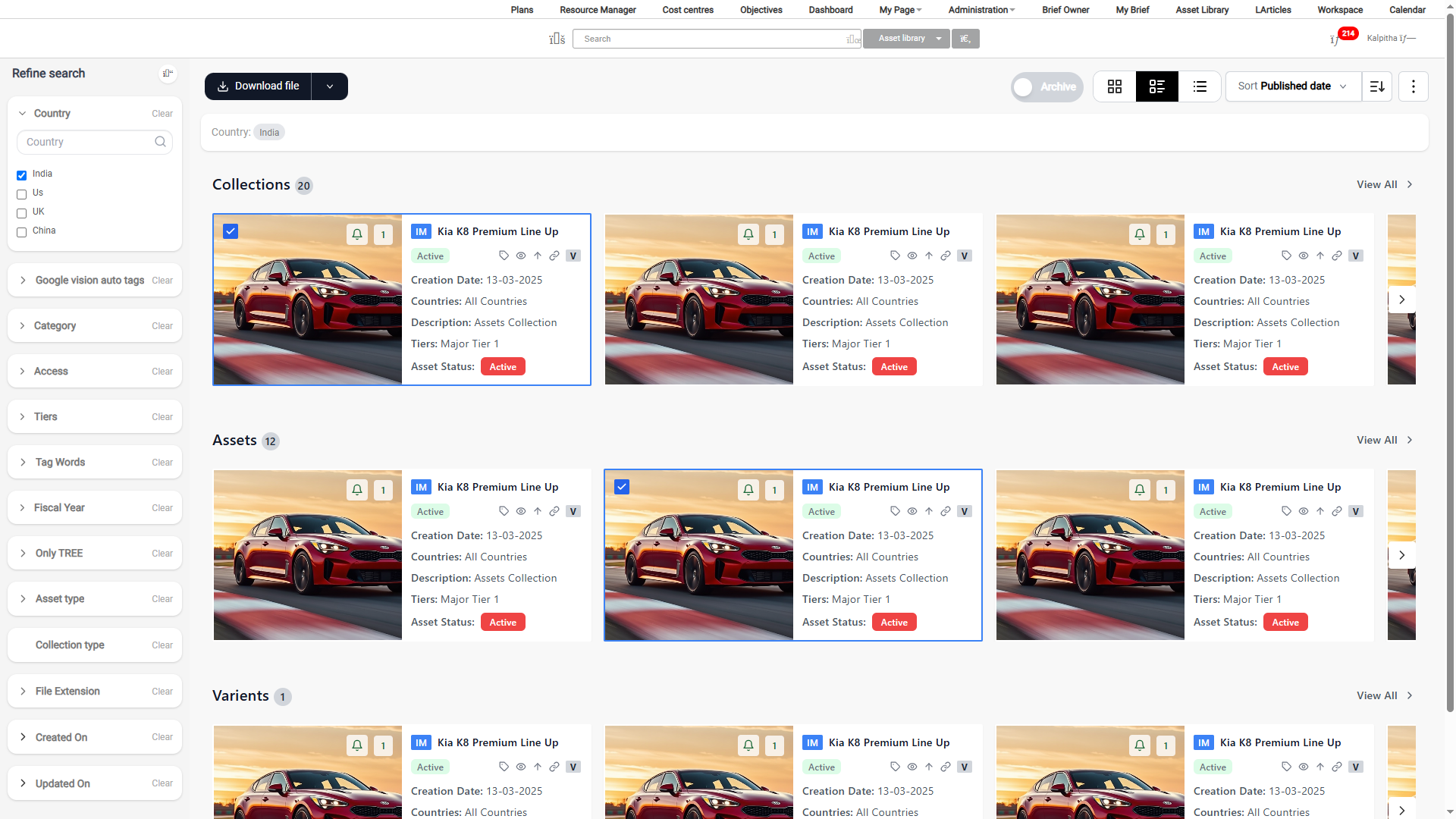Screen dimensions: 1456x819
Task: Show next Collections cards with right arrow
Action: 1402,300
